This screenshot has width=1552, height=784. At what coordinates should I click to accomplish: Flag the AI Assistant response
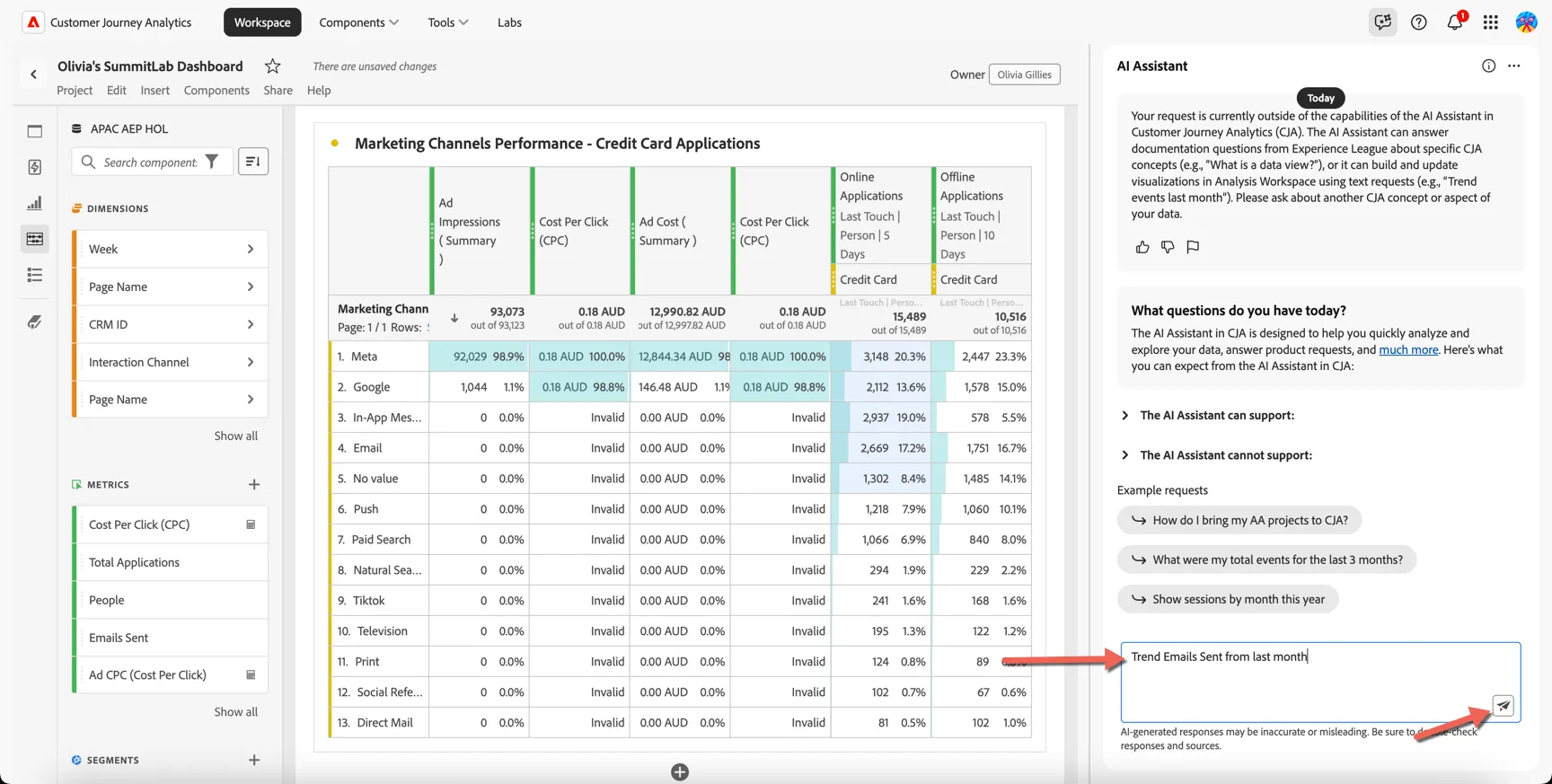click(1193, 247)
